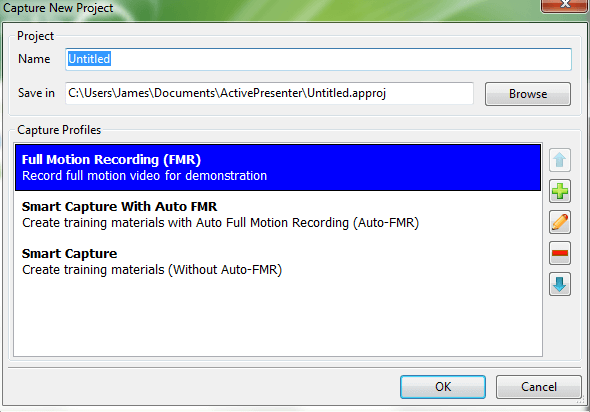Move selected profile down with blue arrow
Screen dimensions: 590x412
pos(560,284)
